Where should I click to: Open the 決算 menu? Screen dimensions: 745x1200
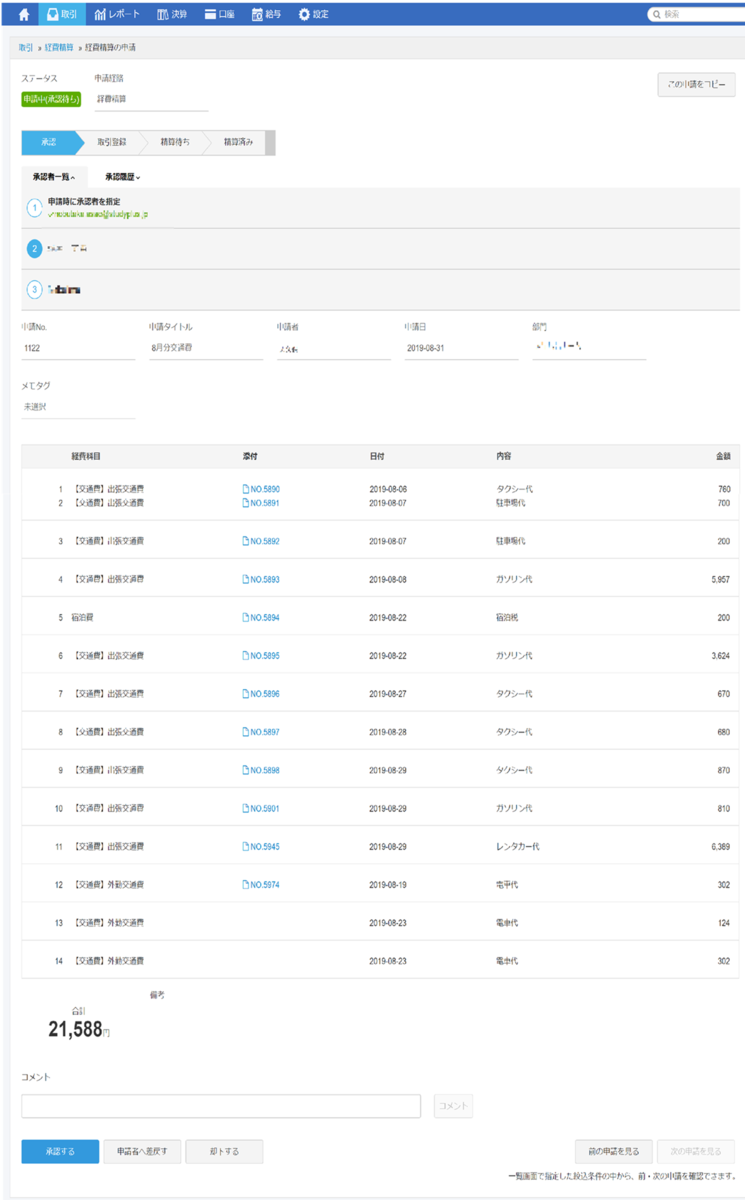[x=172, y=15]
